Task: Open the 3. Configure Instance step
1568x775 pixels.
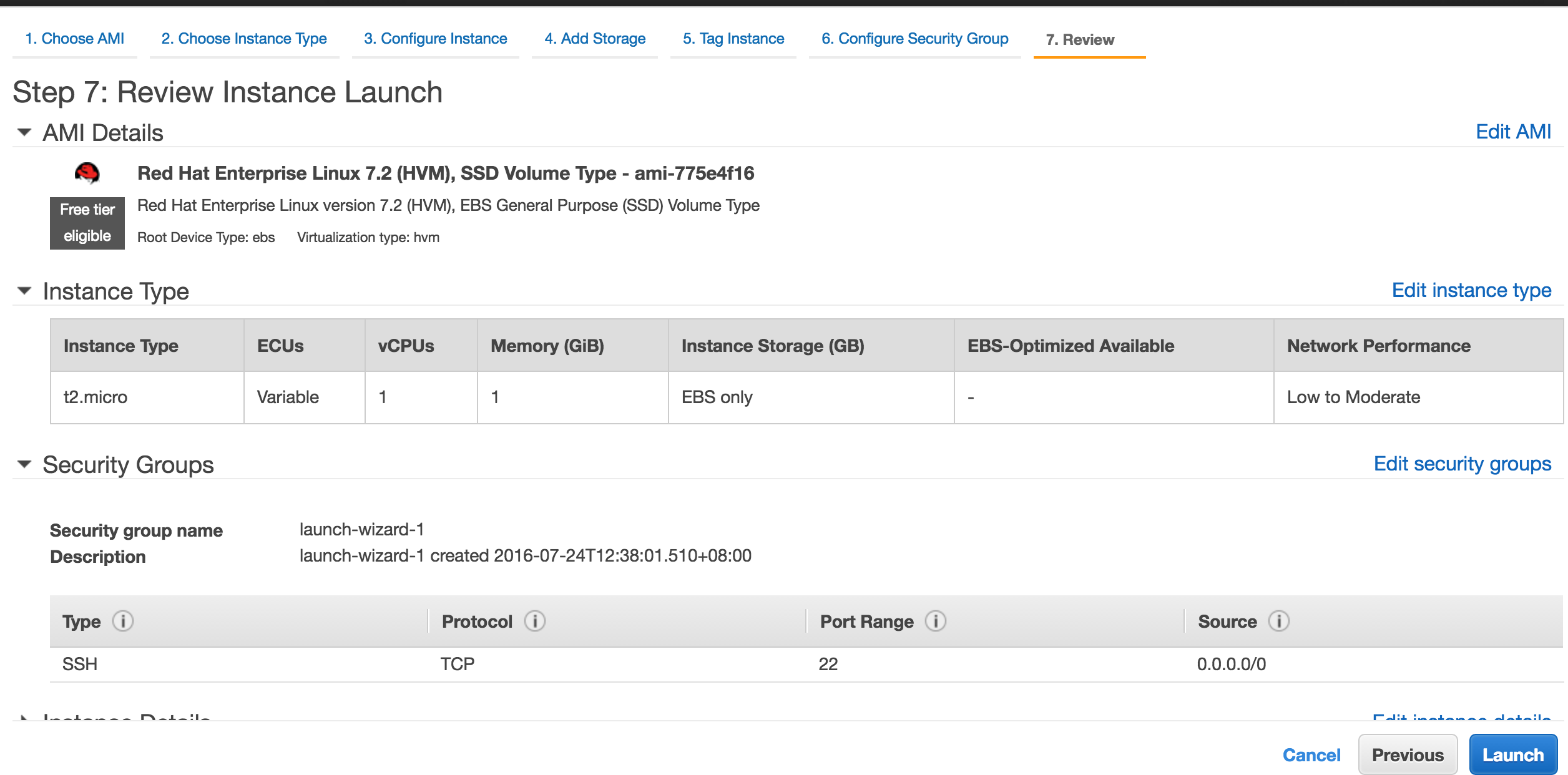Action: click(x=436, y=39)
